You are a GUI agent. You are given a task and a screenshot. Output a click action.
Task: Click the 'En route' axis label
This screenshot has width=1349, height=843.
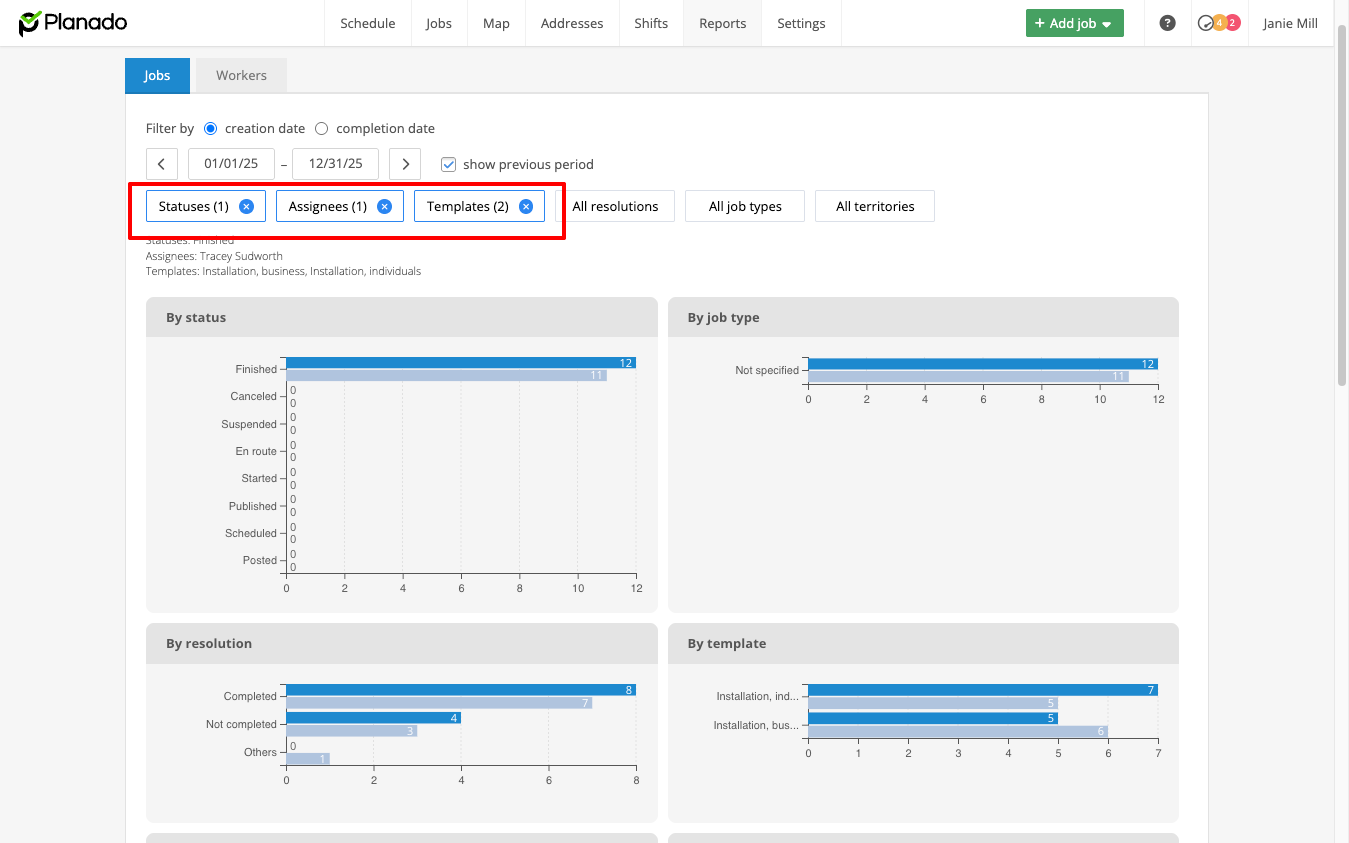click(256, 451)
